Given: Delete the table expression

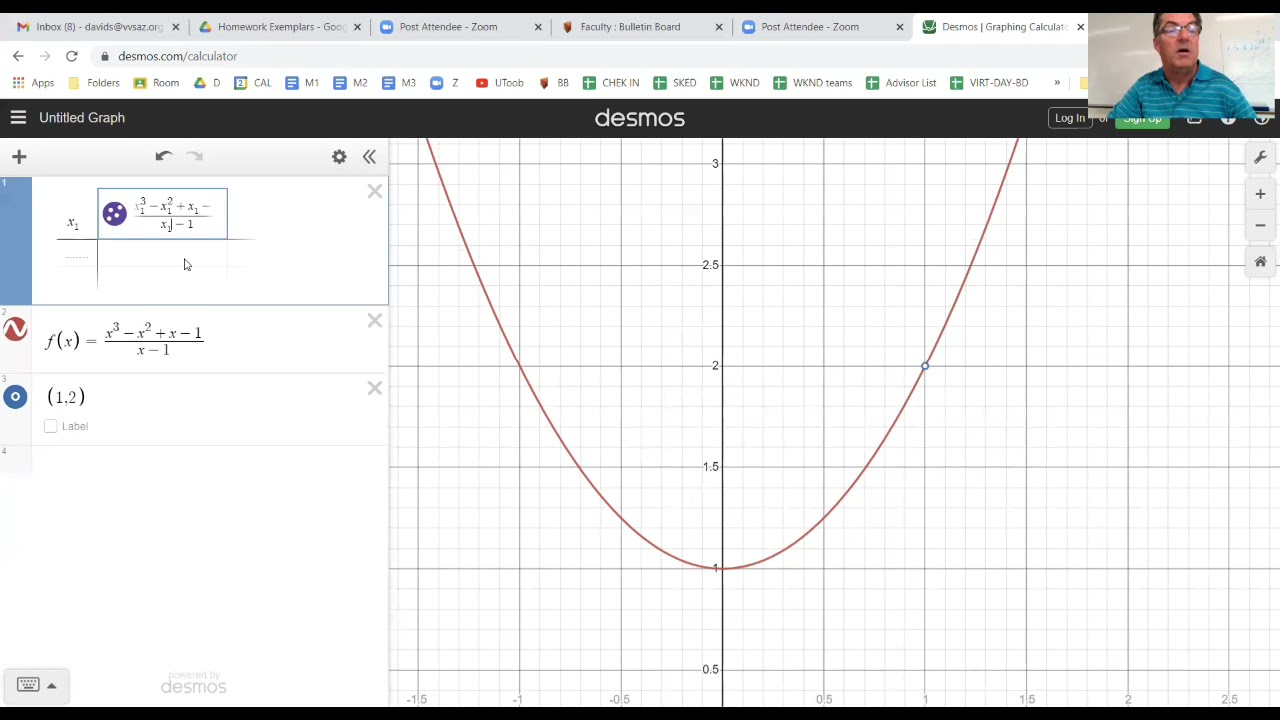Looking at the screenshot, I should (375, 191).
